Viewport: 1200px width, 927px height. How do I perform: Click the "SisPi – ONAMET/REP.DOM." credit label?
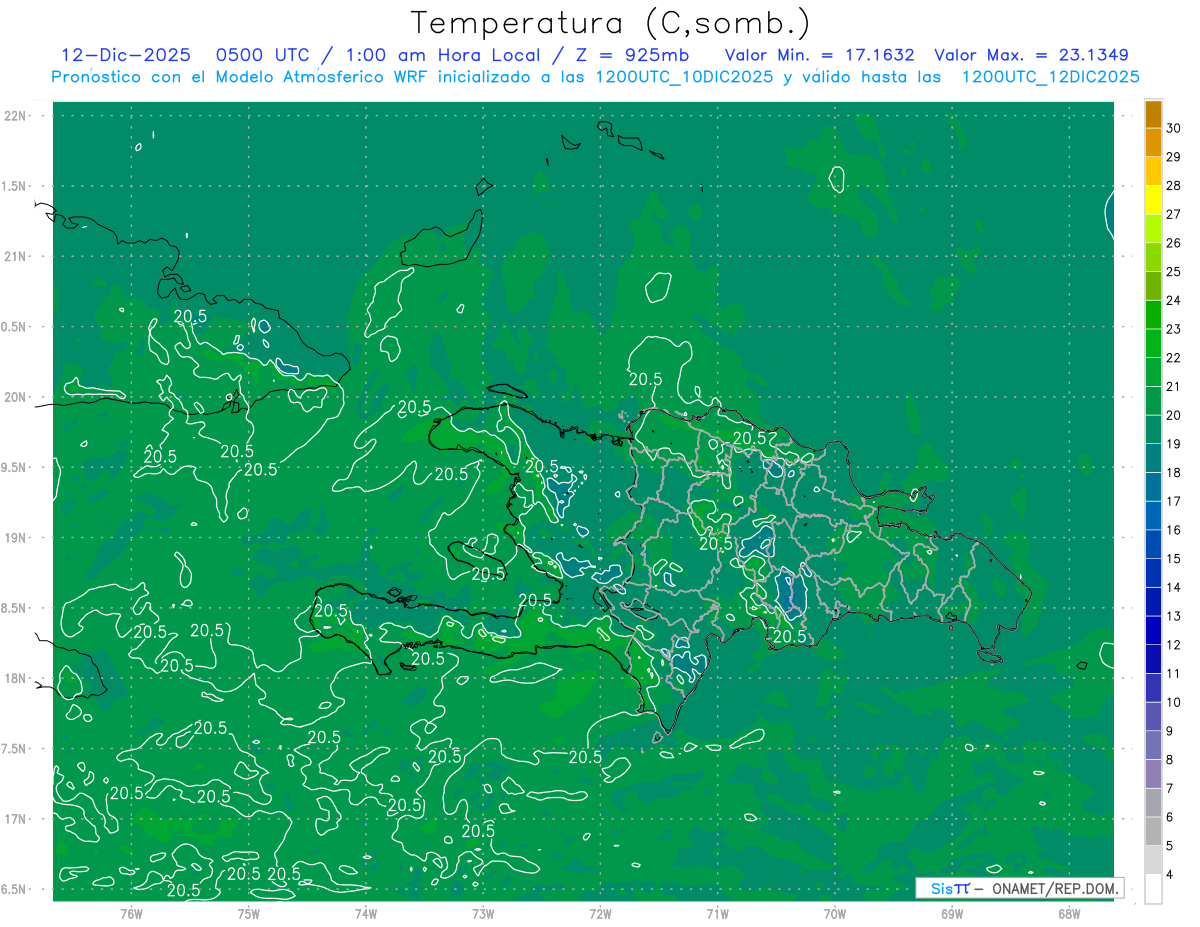click(x=1019, y=888)
